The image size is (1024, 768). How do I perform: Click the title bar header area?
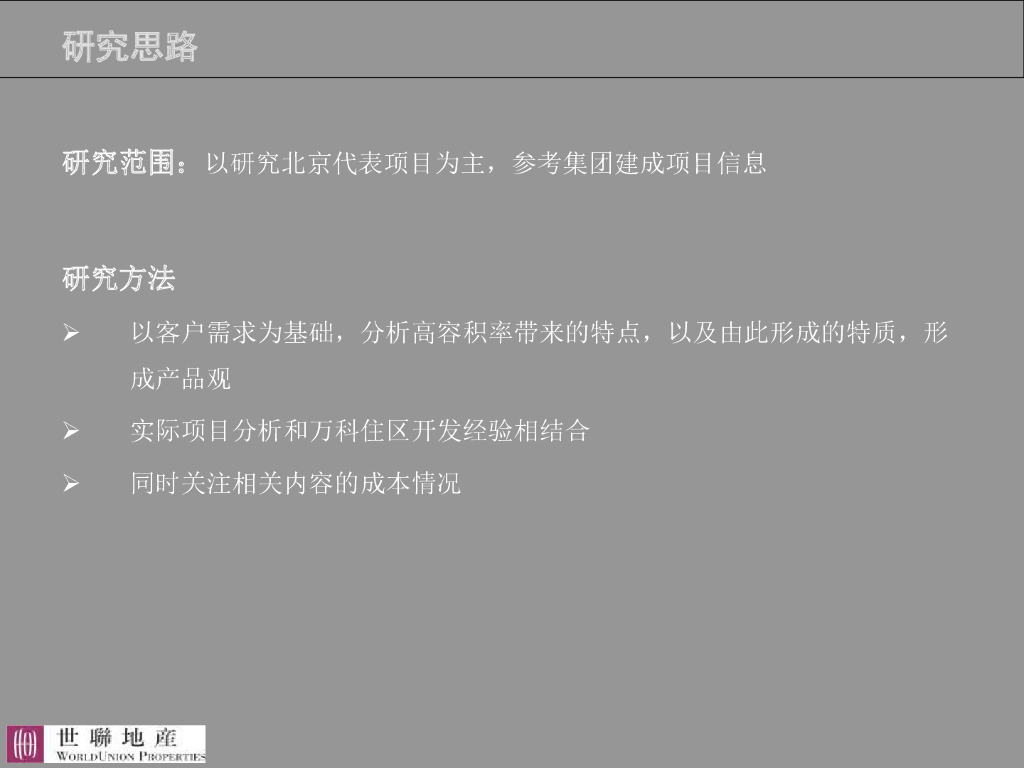tap(512, 39)
